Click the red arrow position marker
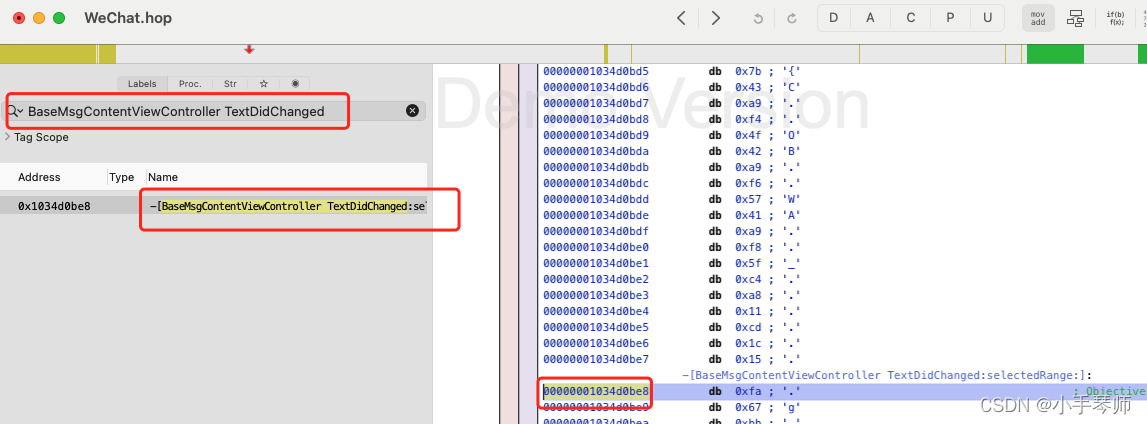This screenshot has height=424, width=1147. pyautogui.click(x=249, y=49)
